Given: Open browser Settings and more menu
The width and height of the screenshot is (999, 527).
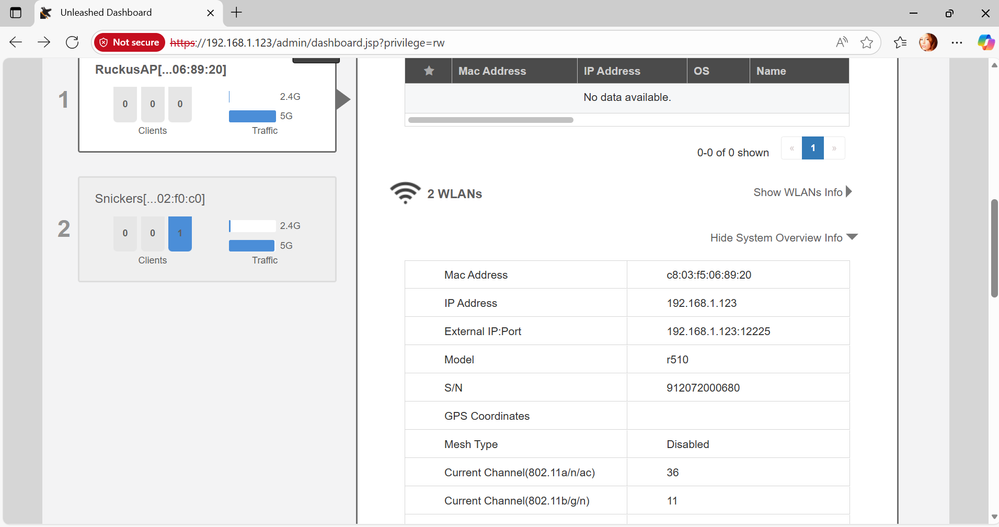Looking at the screenshot, I should point(957,43).
